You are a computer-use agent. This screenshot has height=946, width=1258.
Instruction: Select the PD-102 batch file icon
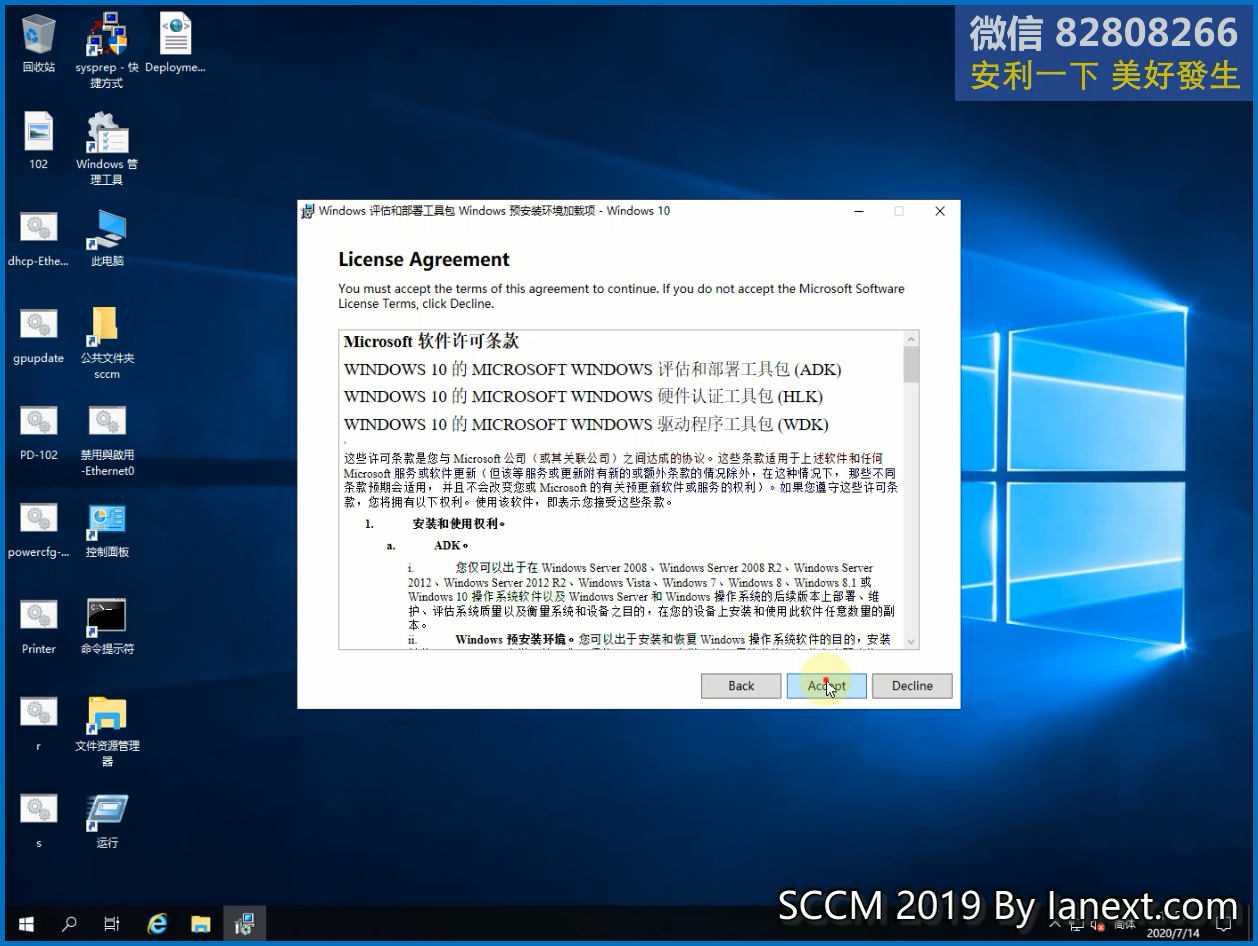click(x=39, y=432)
